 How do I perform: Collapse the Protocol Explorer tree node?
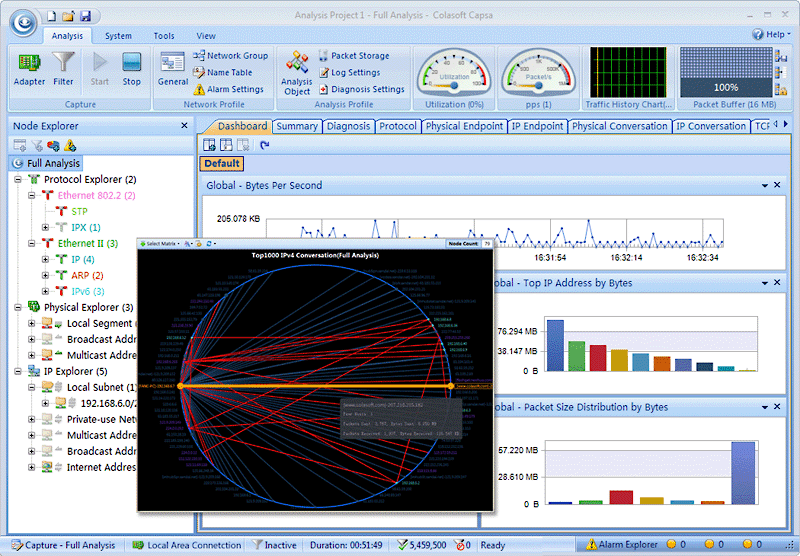[x=18, y=179]
